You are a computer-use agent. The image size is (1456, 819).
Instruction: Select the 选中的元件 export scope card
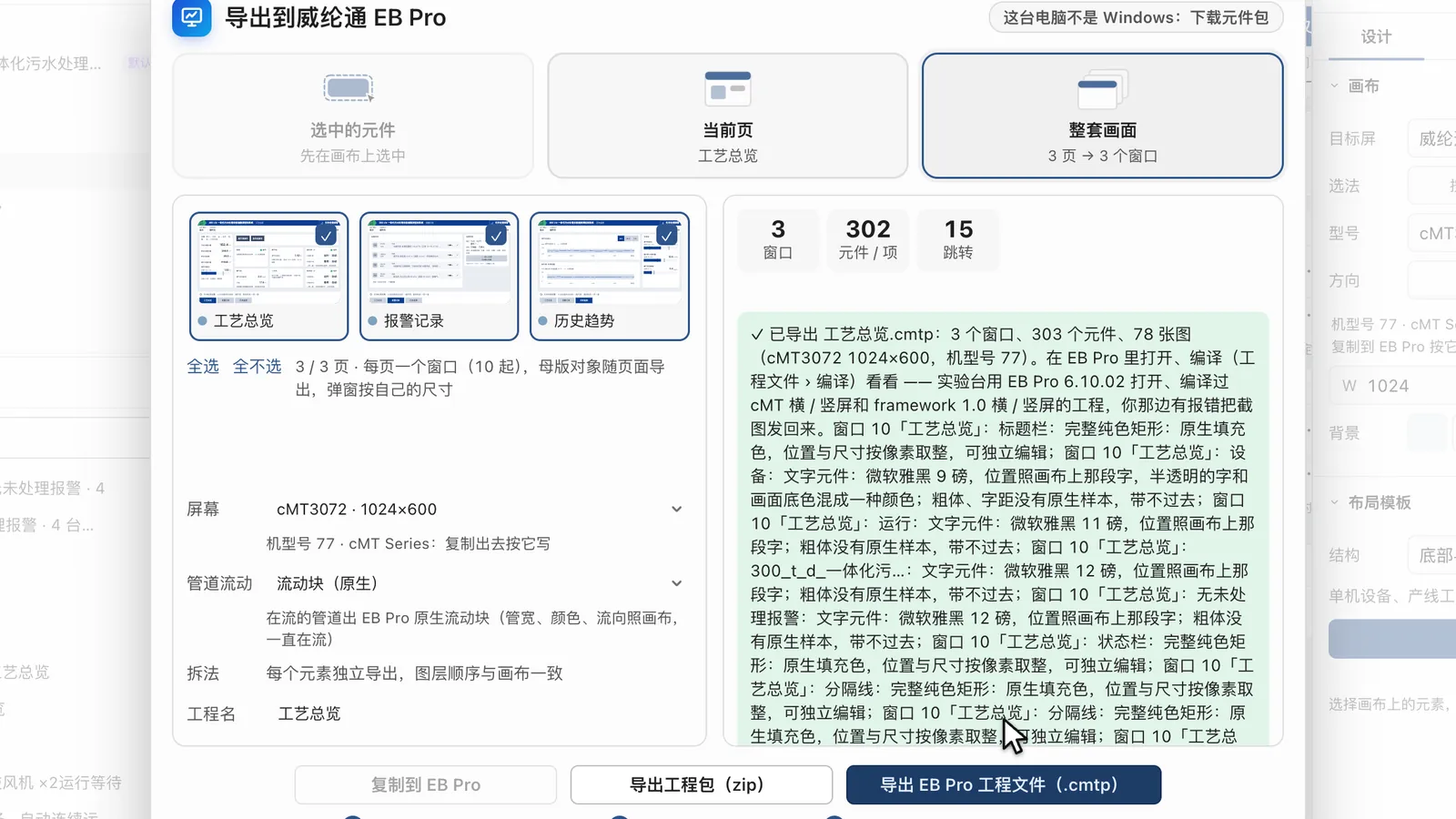pos(353,116)
